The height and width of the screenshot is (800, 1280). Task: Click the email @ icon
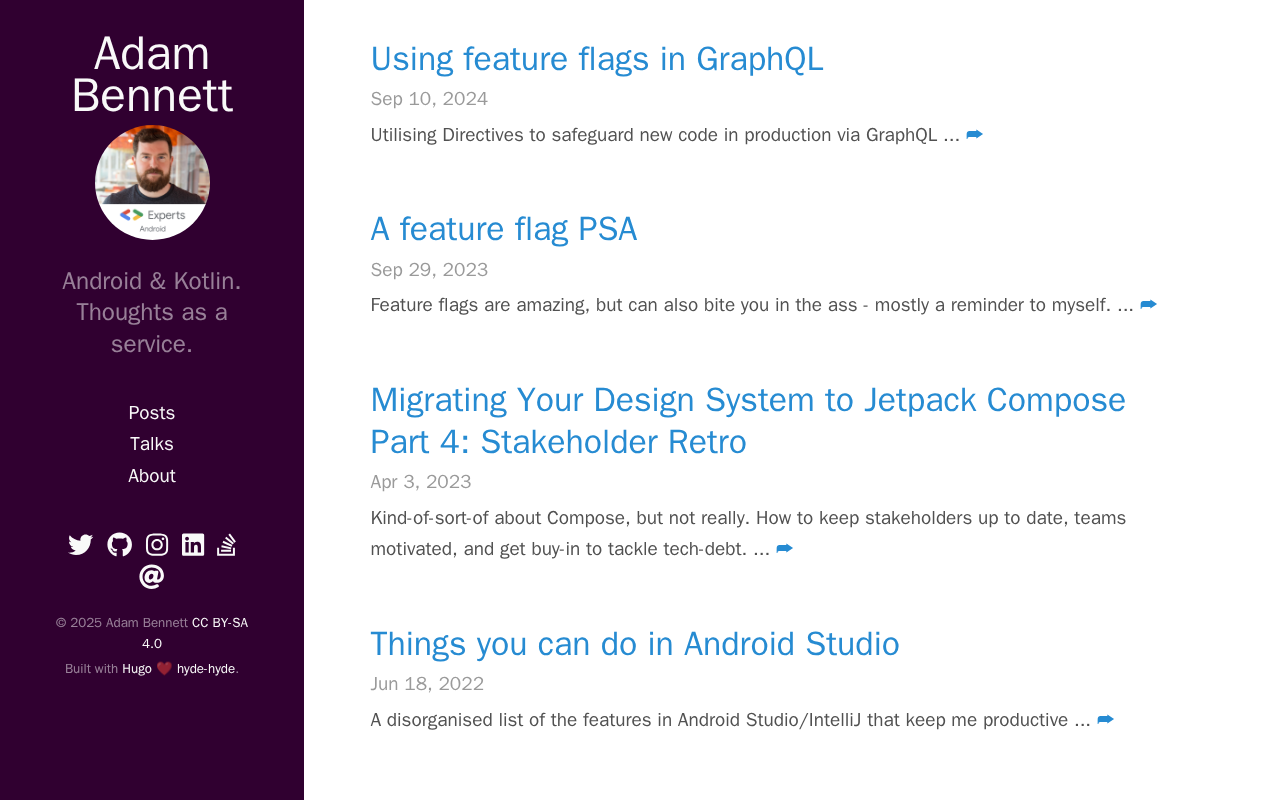(151, 576)
